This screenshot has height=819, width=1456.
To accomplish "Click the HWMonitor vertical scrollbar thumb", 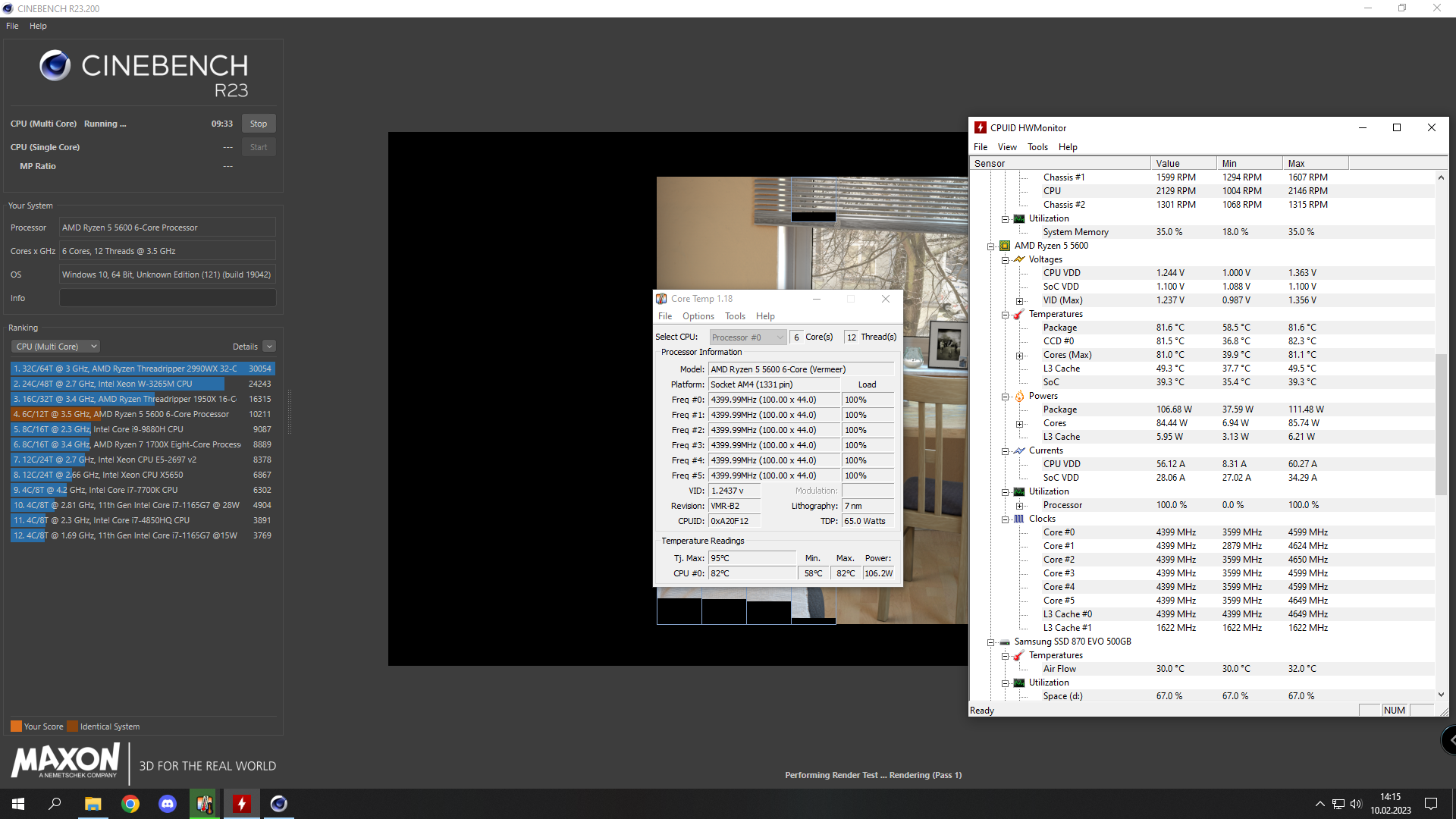I will tap(1441, 425).
